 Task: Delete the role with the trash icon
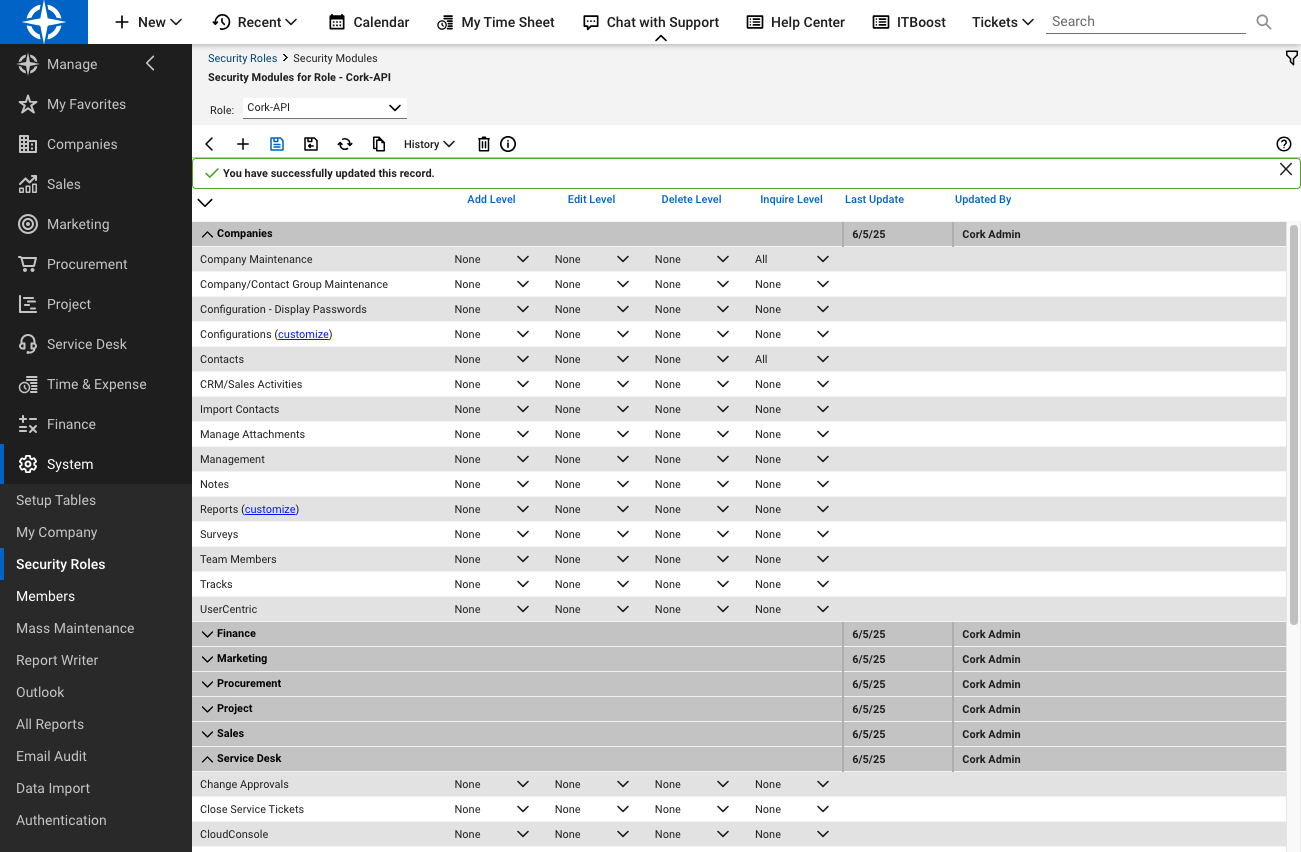(x=484, y=144)
